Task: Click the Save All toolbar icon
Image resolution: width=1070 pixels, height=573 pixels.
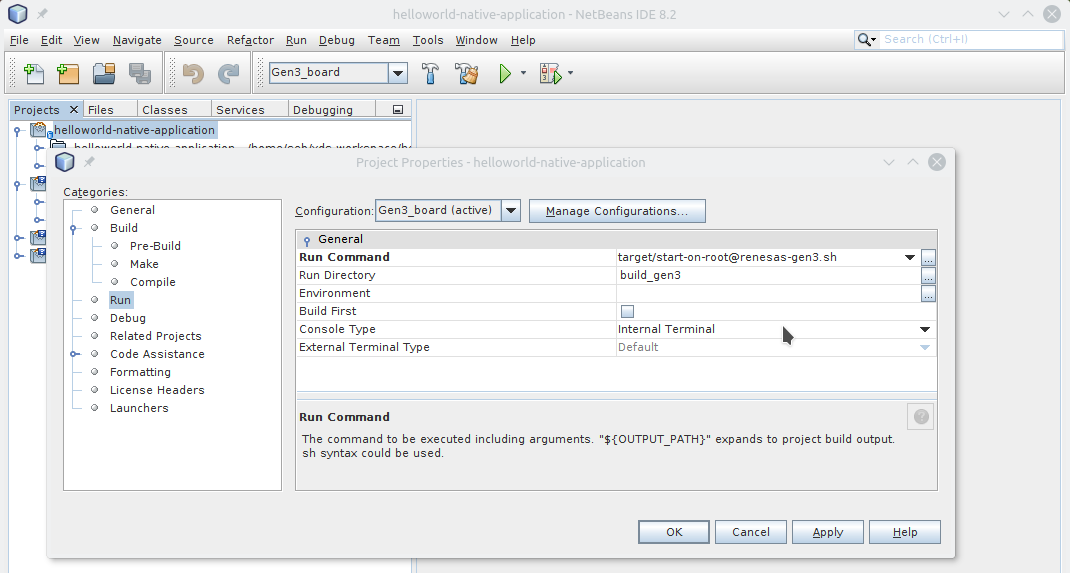Action: coord(140,73)
